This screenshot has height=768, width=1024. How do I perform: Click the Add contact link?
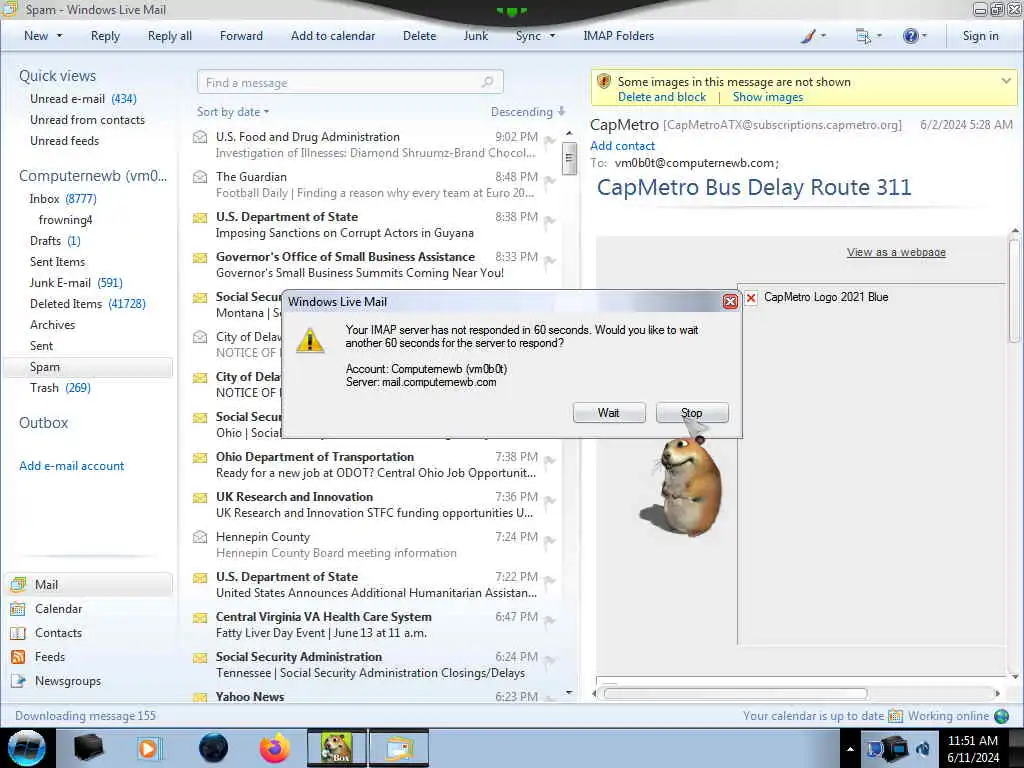[x=622, y=146]
